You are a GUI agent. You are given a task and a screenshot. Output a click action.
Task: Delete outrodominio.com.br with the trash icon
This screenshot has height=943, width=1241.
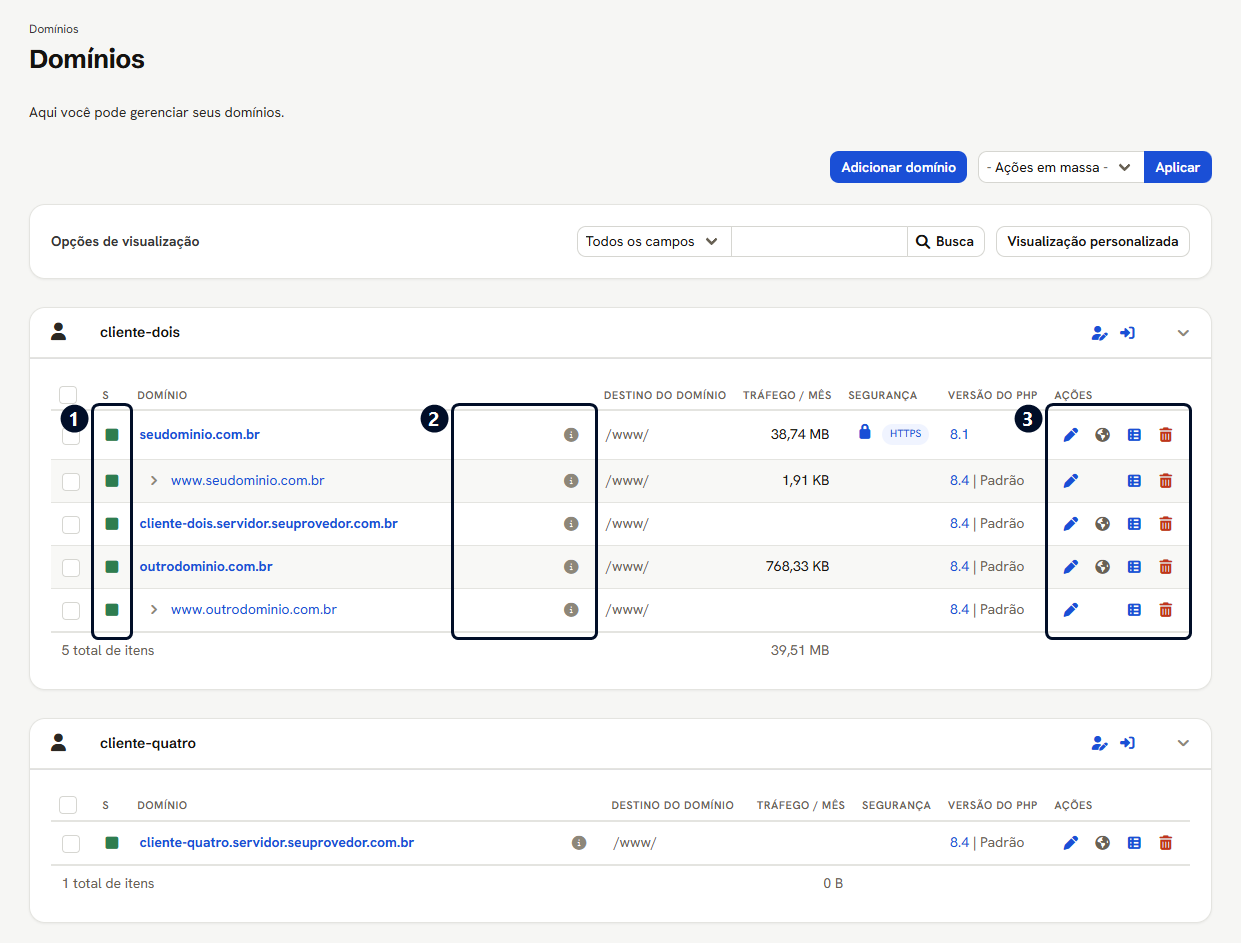pos(1165,567)
